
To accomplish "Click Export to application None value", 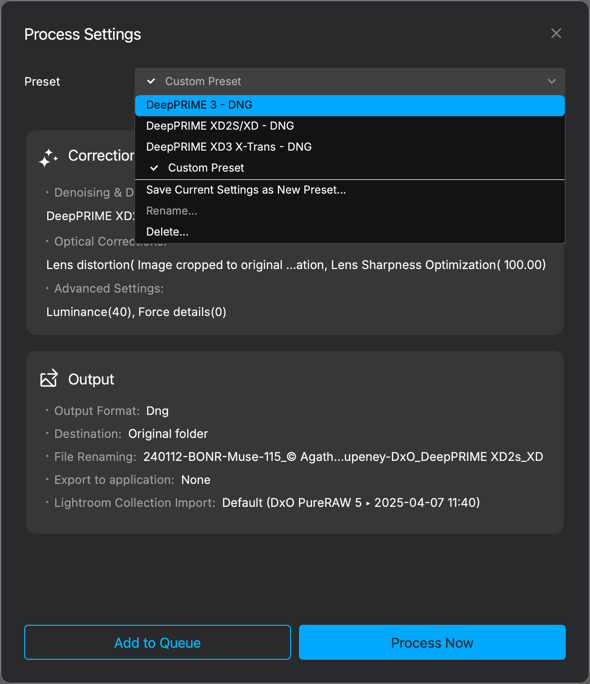I will click(x=196, y=480).
